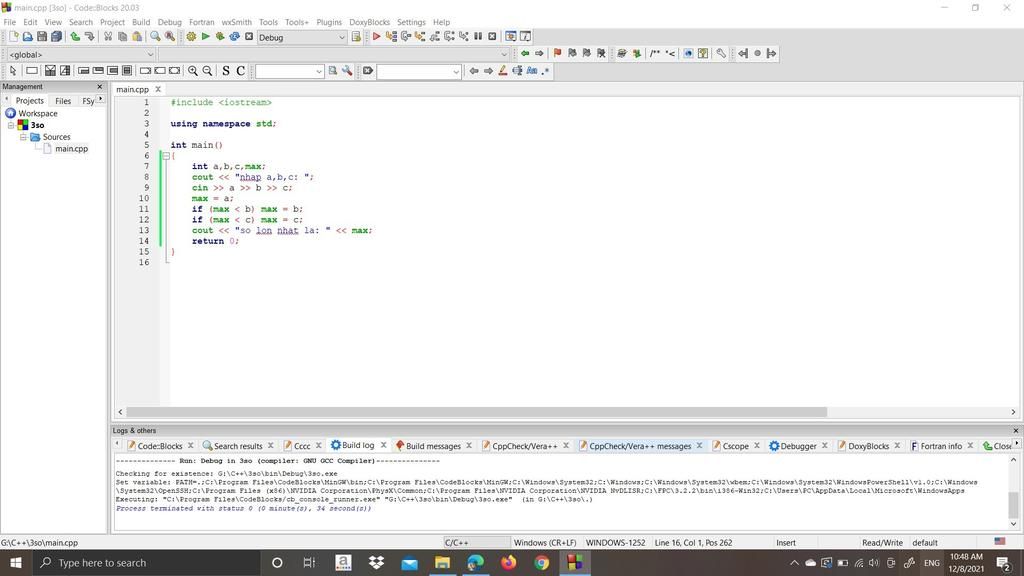The width and height of the screenshot is (1024, 576).
Task: Open Chrome from the taskbar
Action: [541, 562]
